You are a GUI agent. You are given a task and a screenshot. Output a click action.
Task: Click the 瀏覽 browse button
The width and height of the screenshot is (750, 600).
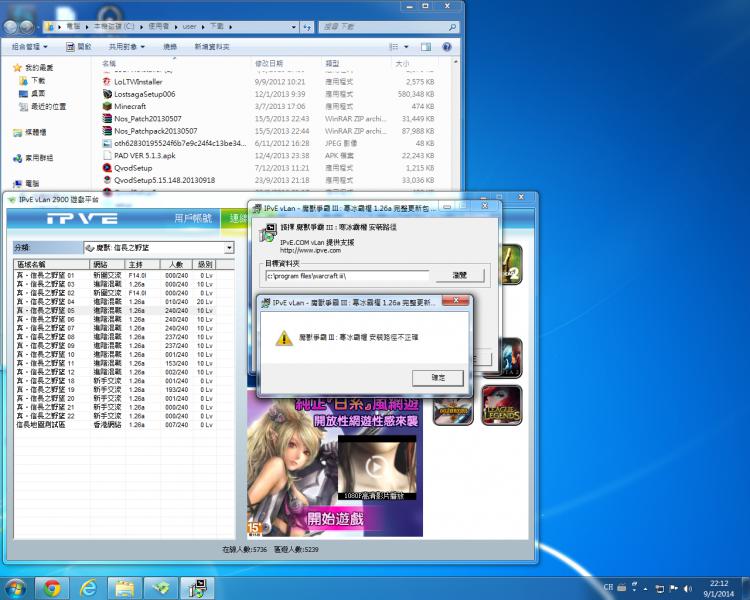click(459, 274)
